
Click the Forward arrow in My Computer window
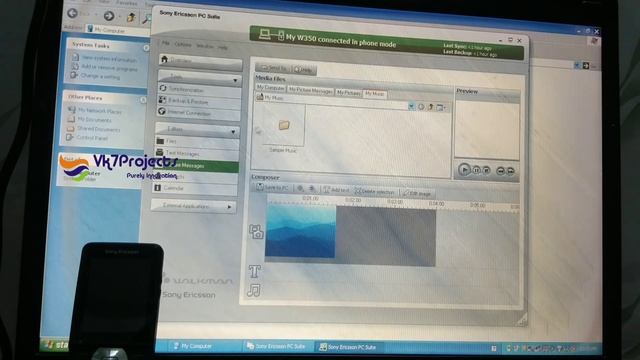click(109, 16)
